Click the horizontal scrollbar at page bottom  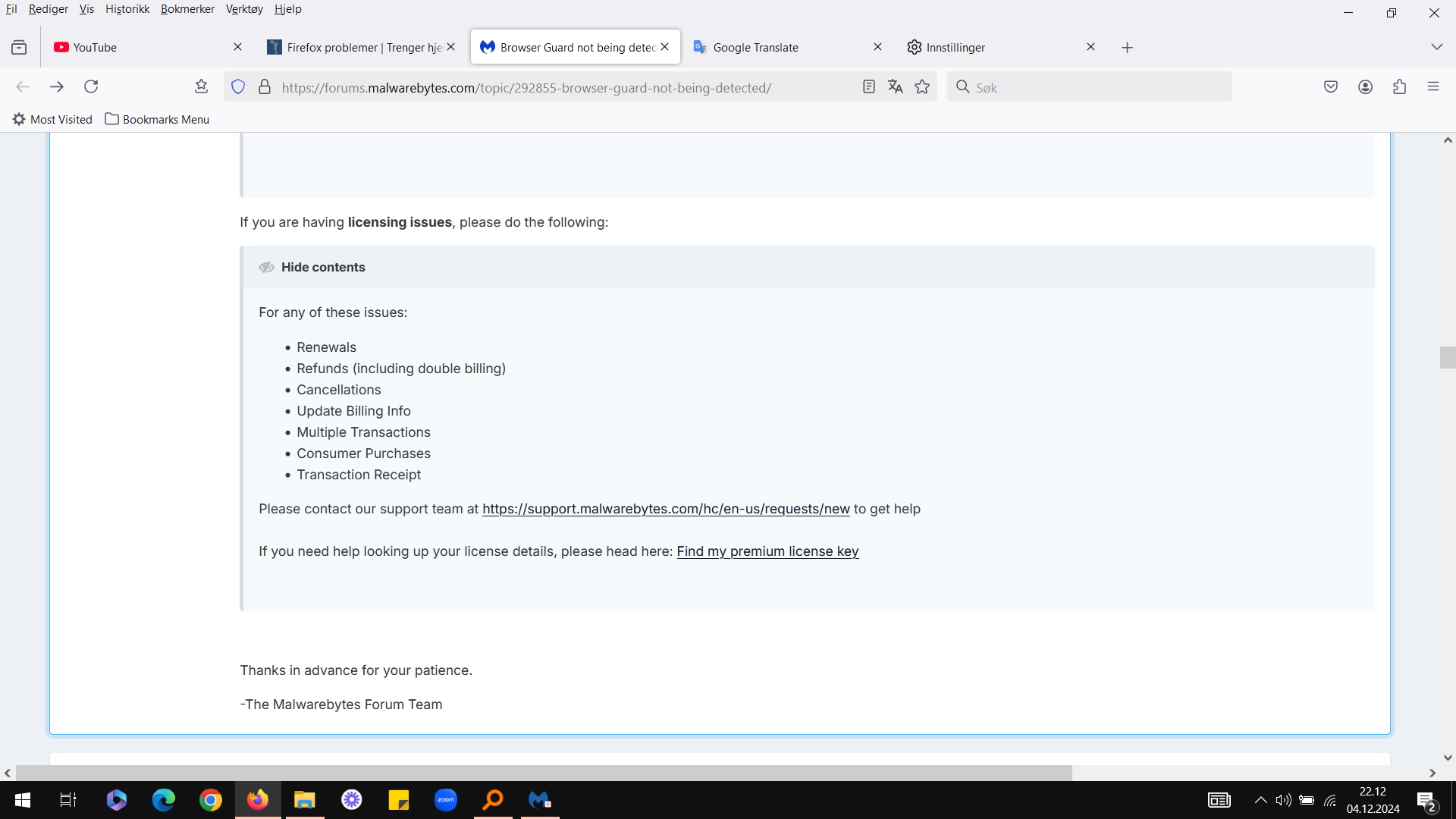(x=544, y=773)
